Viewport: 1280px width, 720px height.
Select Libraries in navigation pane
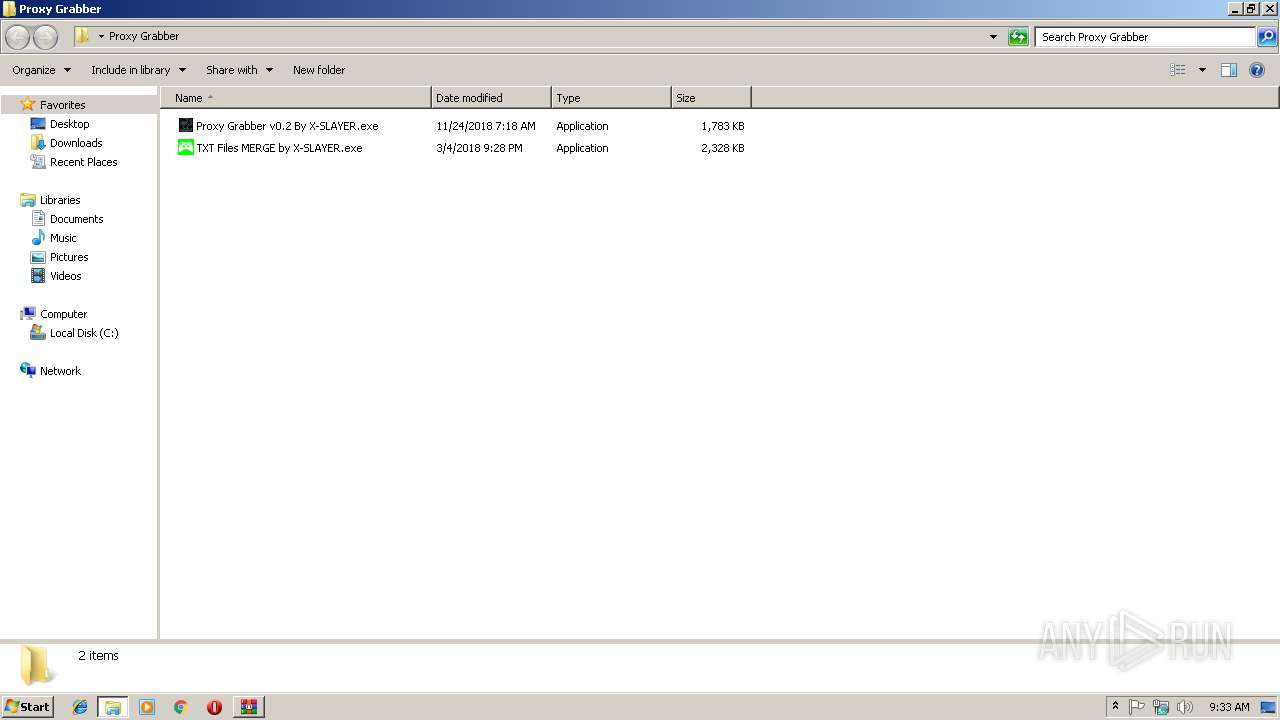pos(60,200)
